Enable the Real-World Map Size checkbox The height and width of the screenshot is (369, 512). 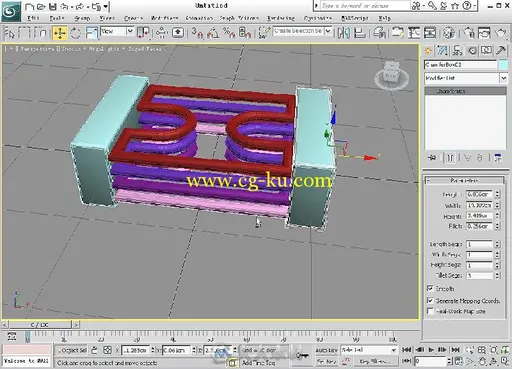pyautogui.click(x=430, y=311)
